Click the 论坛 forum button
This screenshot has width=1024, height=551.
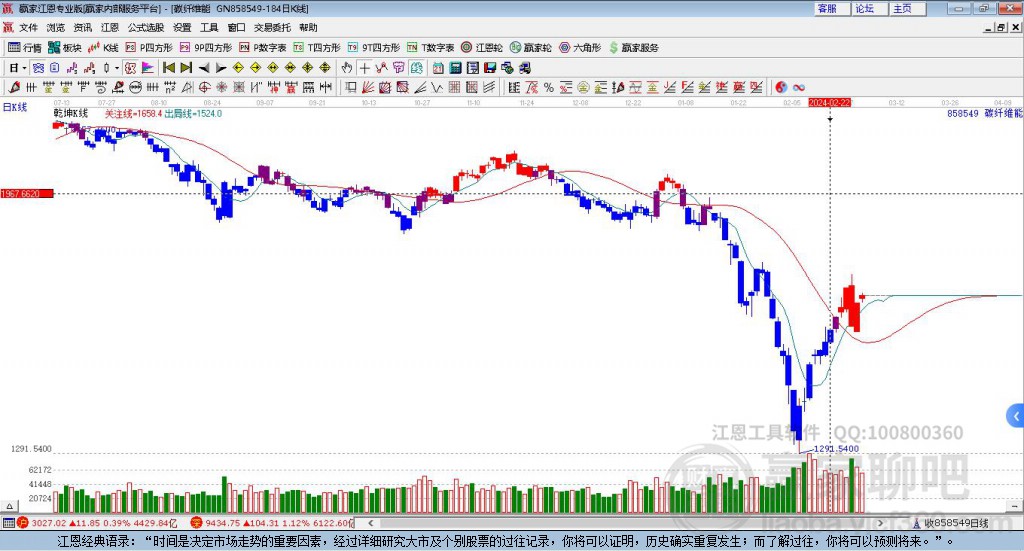coord(869,8)
